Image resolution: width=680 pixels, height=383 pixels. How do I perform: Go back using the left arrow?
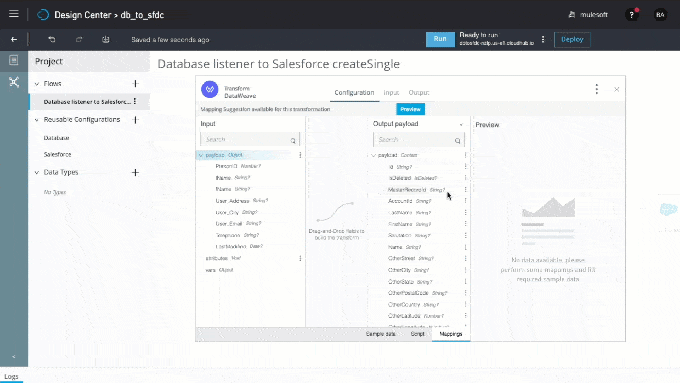[x=14, y=39]
